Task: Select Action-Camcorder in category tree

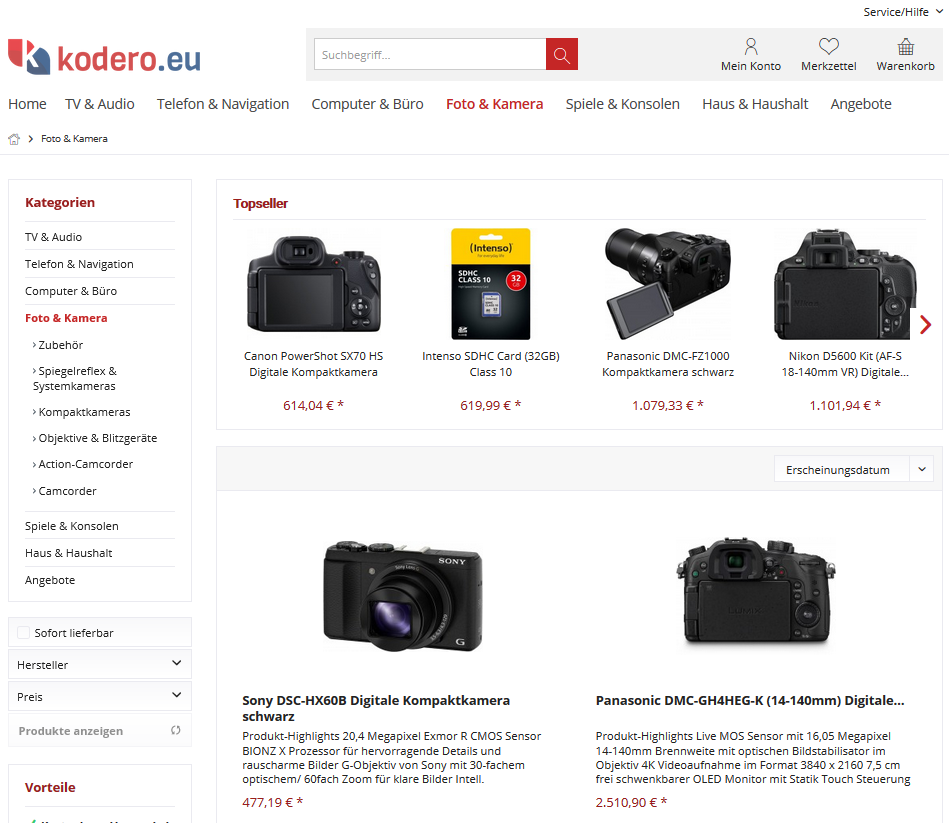Action: [x=85, y=464]
